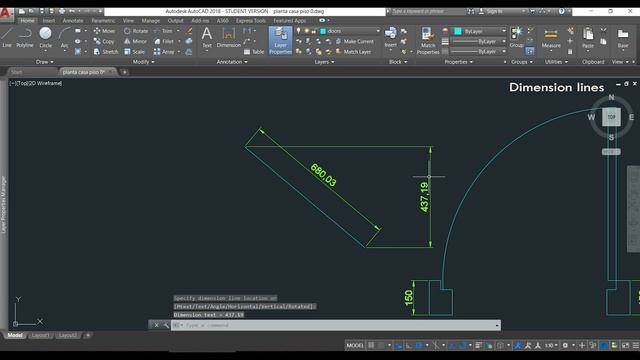Viewport: 640px width, 360px height.
Task: Activate the Scale command
Action: pos(134,52)
